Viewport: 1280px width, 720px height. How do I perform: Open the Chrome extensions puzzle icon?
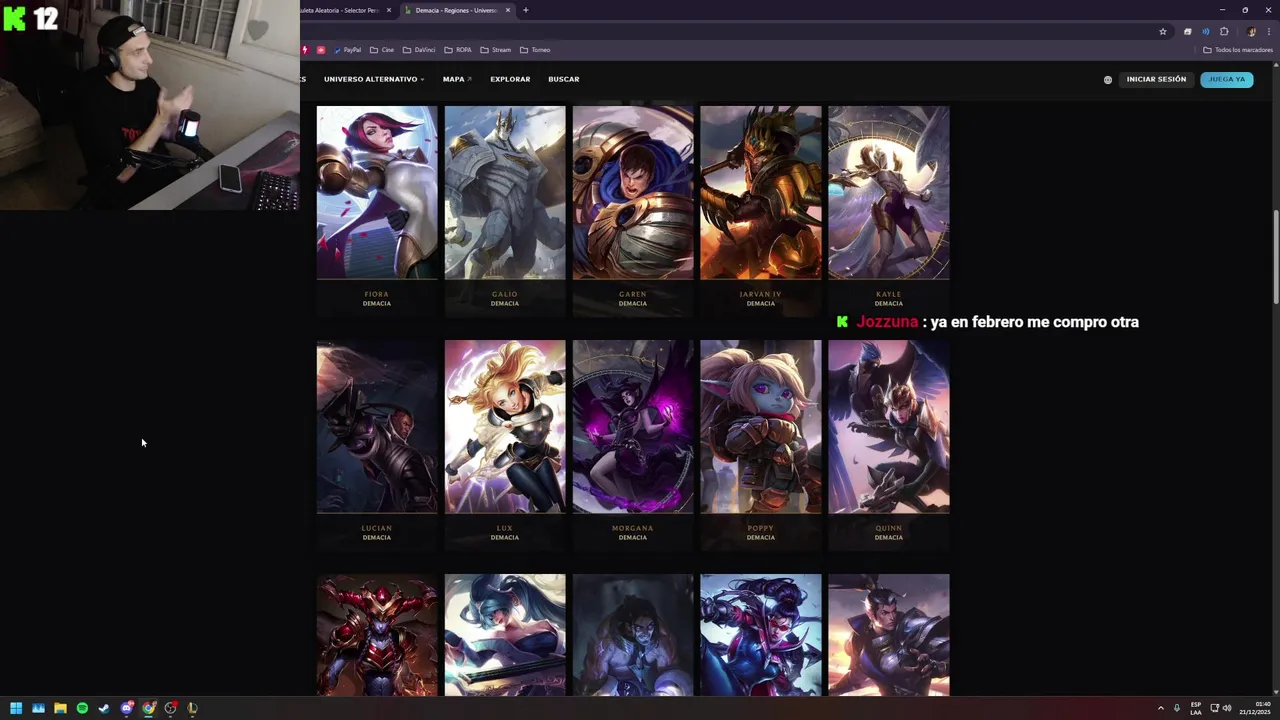pos(1224,32)
